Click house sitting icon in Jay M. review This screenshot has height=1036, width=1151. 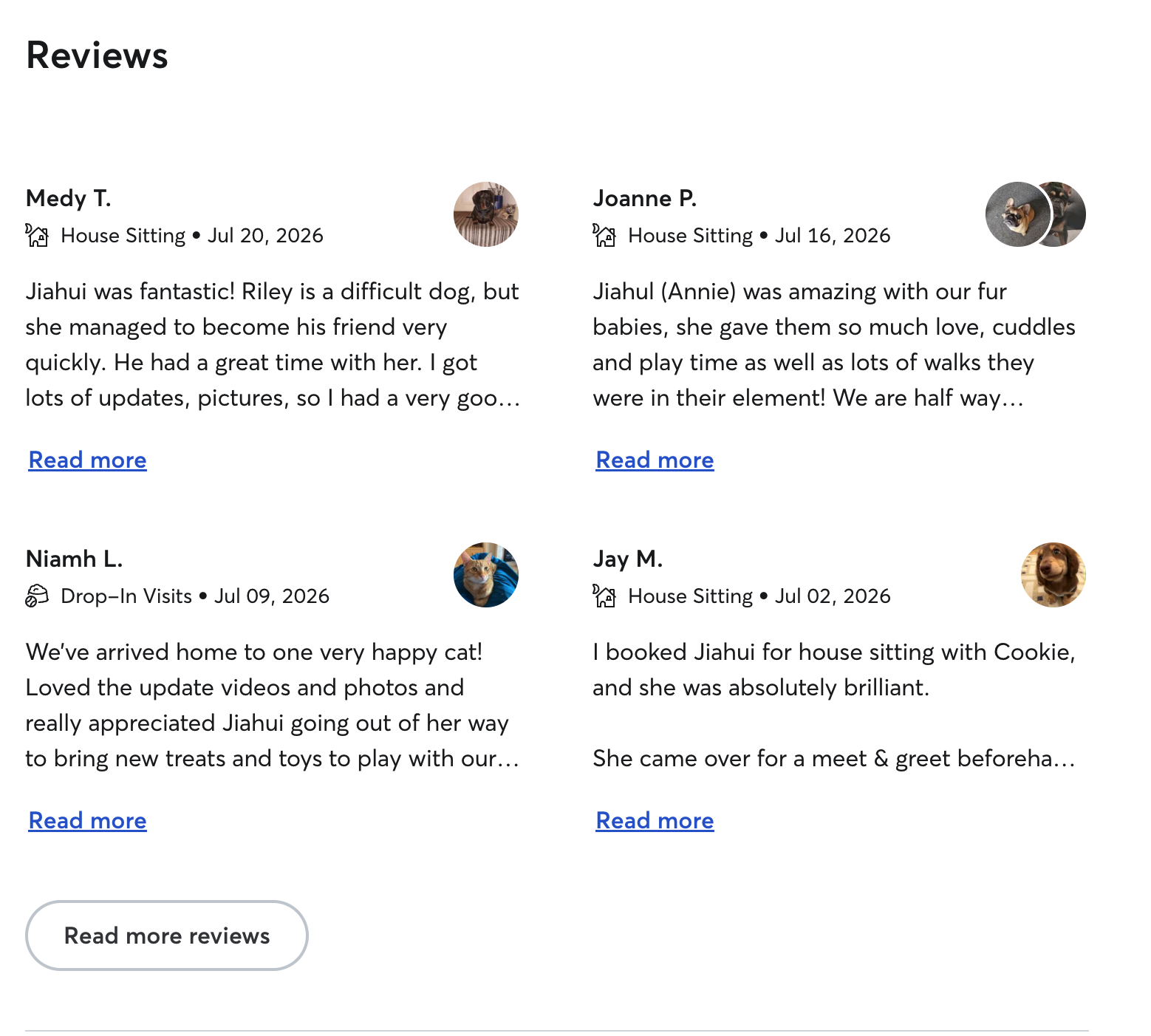604,596
